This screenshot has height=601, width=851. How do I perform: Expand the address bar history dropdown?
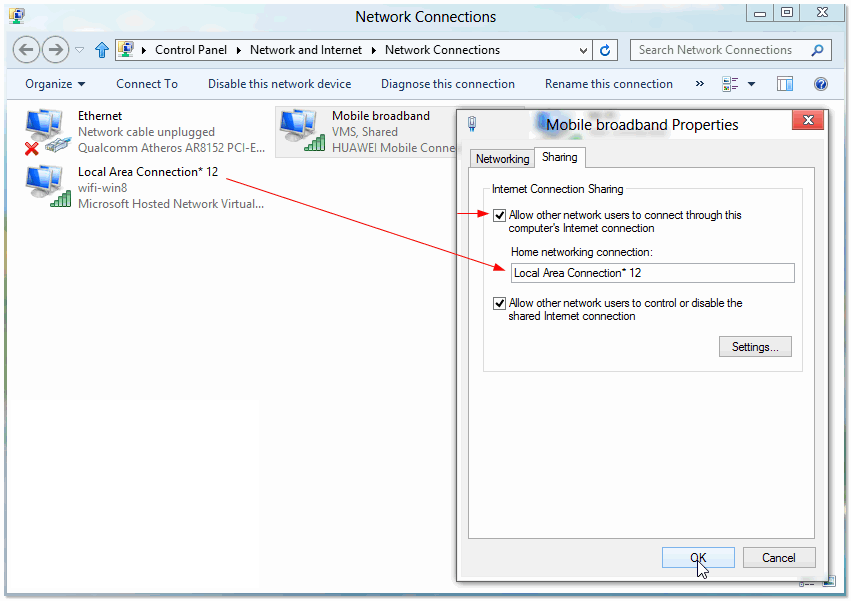click(x=585, y=50)
